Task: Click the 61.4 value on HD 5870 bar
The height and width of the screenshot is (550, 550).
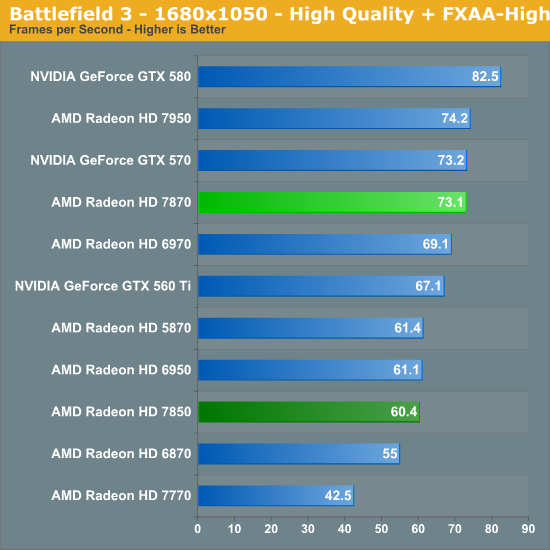Action: (408, 328)
